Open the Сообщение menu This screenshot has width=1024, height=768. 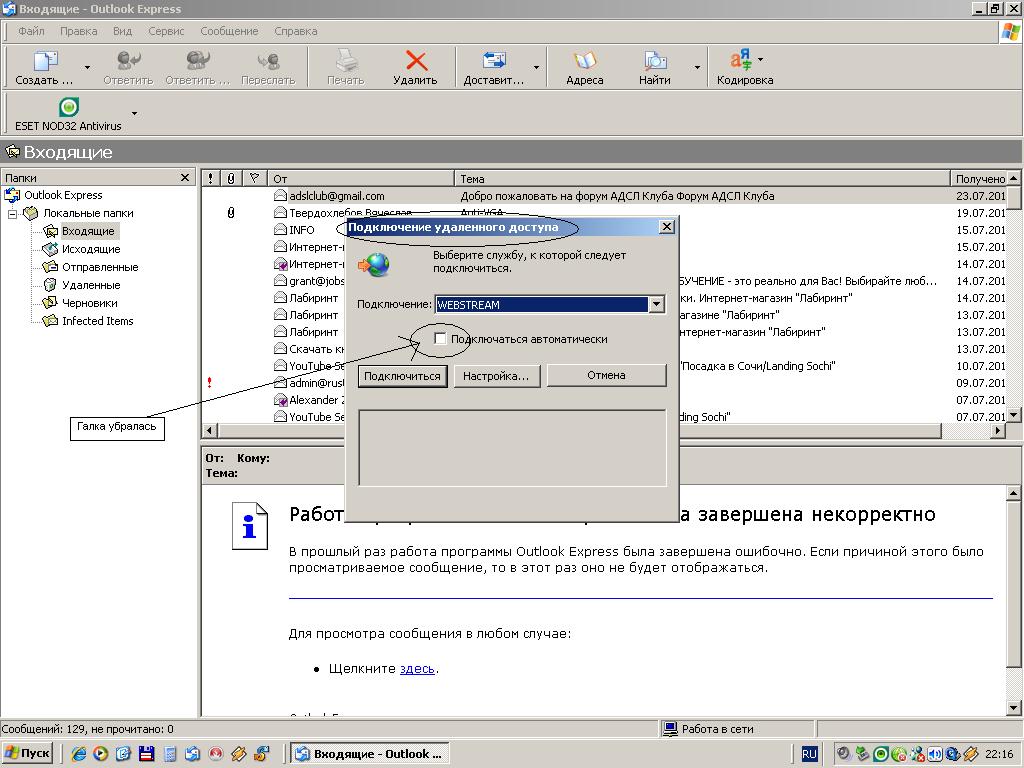point(229,31)
